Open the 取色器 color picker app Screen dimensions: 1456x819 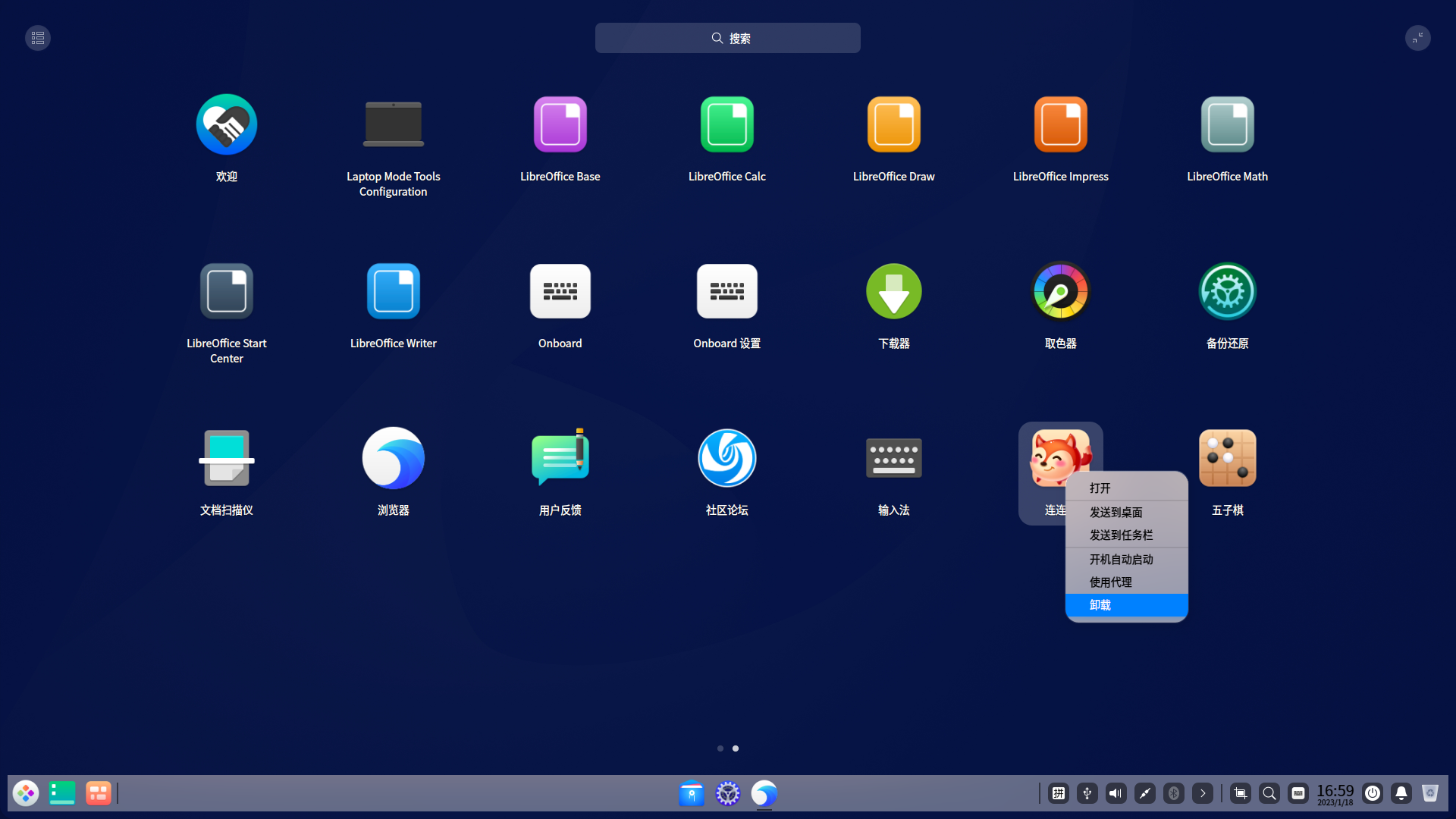click(x=1060, y=292)
